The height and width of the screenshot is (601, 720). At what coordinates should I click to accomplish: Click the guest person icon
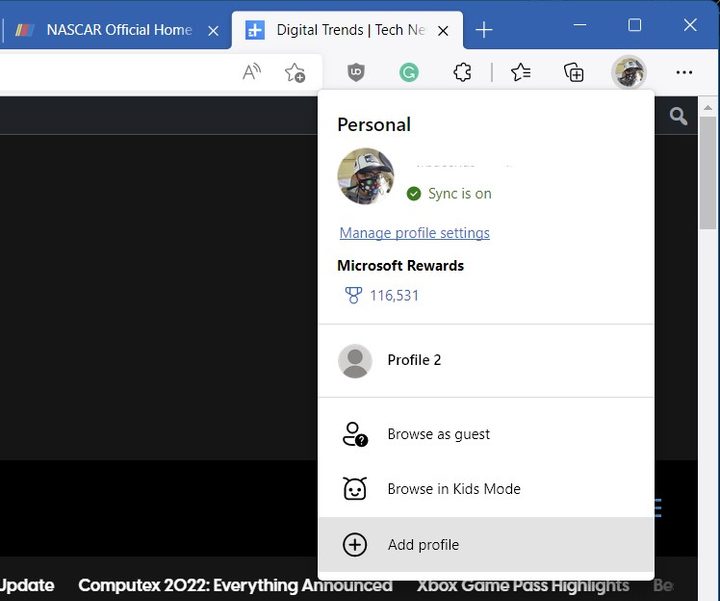pos(355,434)
